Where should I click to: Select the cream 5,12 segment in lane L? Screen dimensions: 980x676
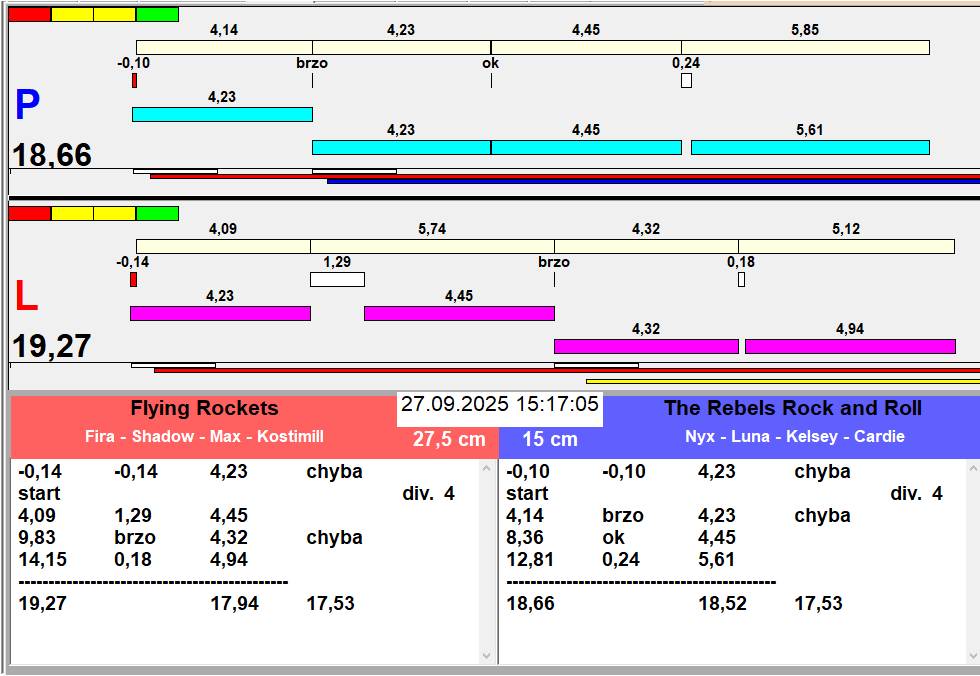click(847, 246)
